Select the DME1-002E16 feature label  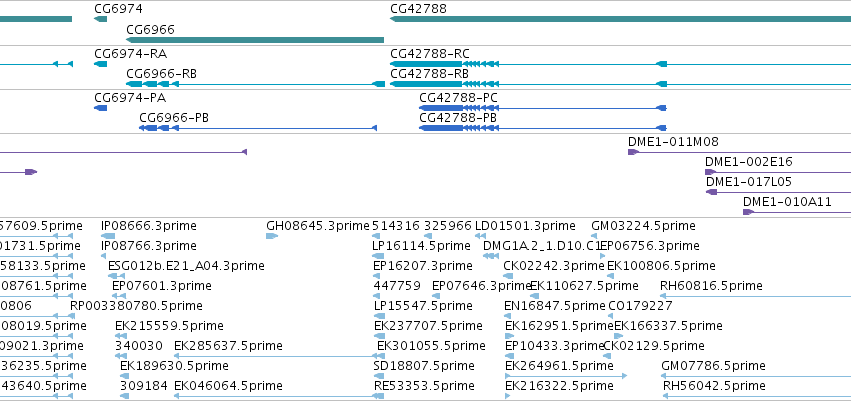tap(748, 162)
